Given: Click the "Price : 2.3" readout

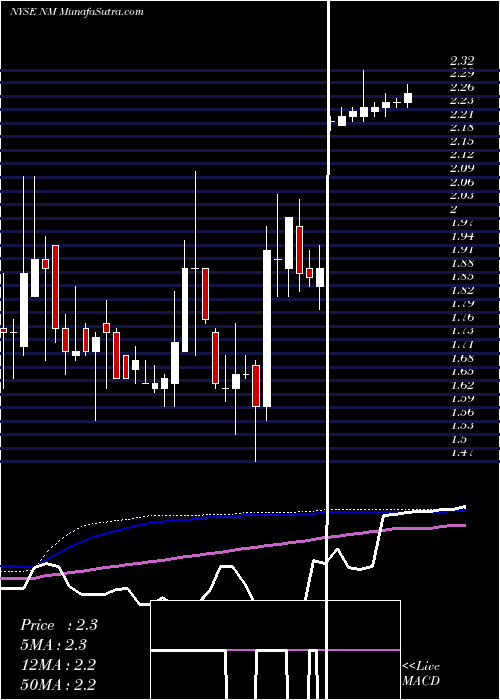Looking at the screenshot, I should pos(58,625).
